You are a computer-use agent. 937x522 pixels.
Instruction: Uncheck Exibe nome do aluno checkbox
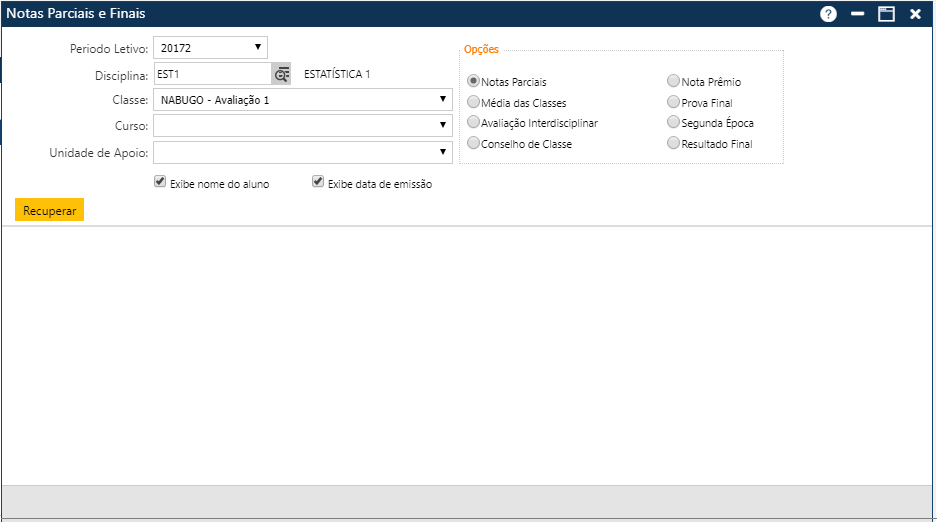pyautogui.click(x=160, y=183)
